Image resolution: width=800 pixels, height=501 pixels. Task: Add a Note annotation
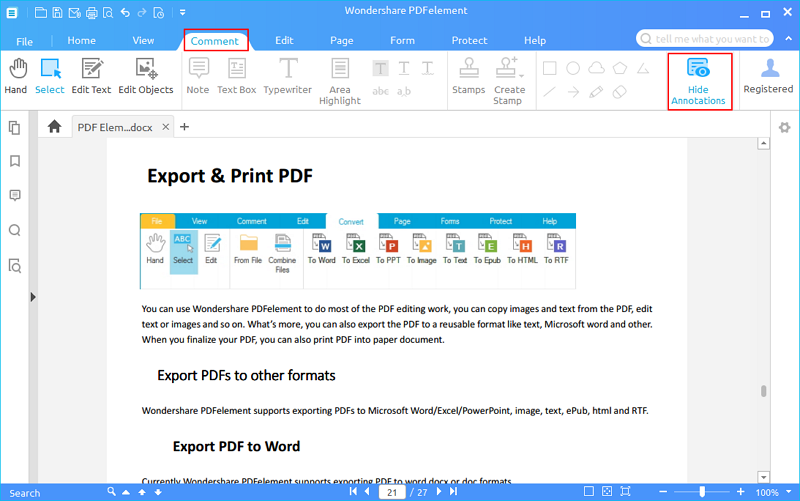click(x=198, y=76)
